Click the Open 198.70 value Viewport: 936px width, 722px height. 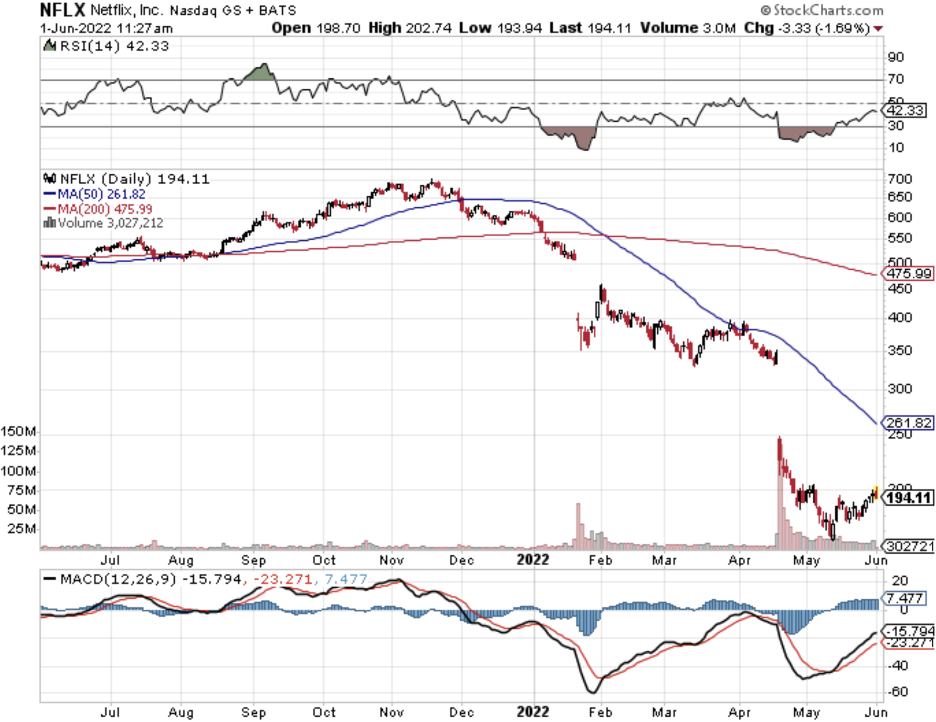[x=316, y=28]
